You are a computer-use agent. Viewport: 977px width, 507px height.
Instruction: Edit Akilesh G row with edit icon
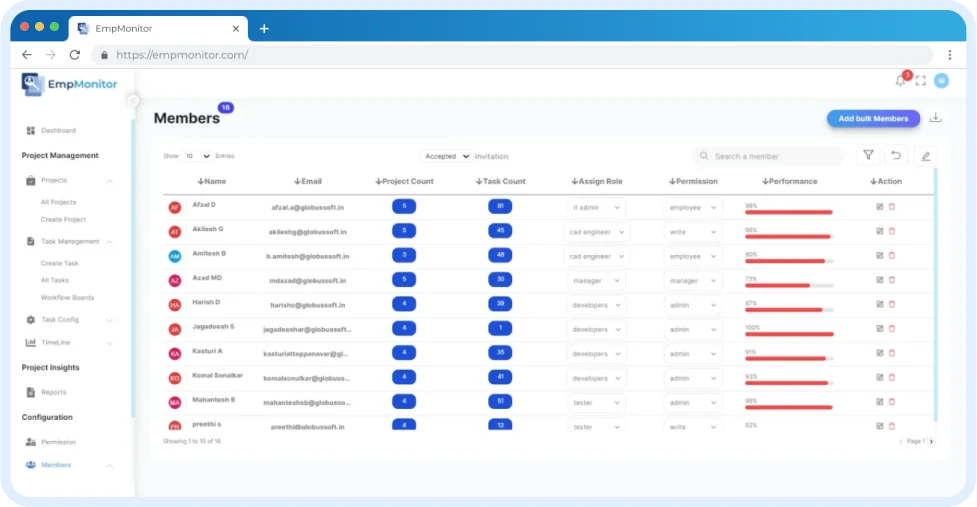[879, 231]
